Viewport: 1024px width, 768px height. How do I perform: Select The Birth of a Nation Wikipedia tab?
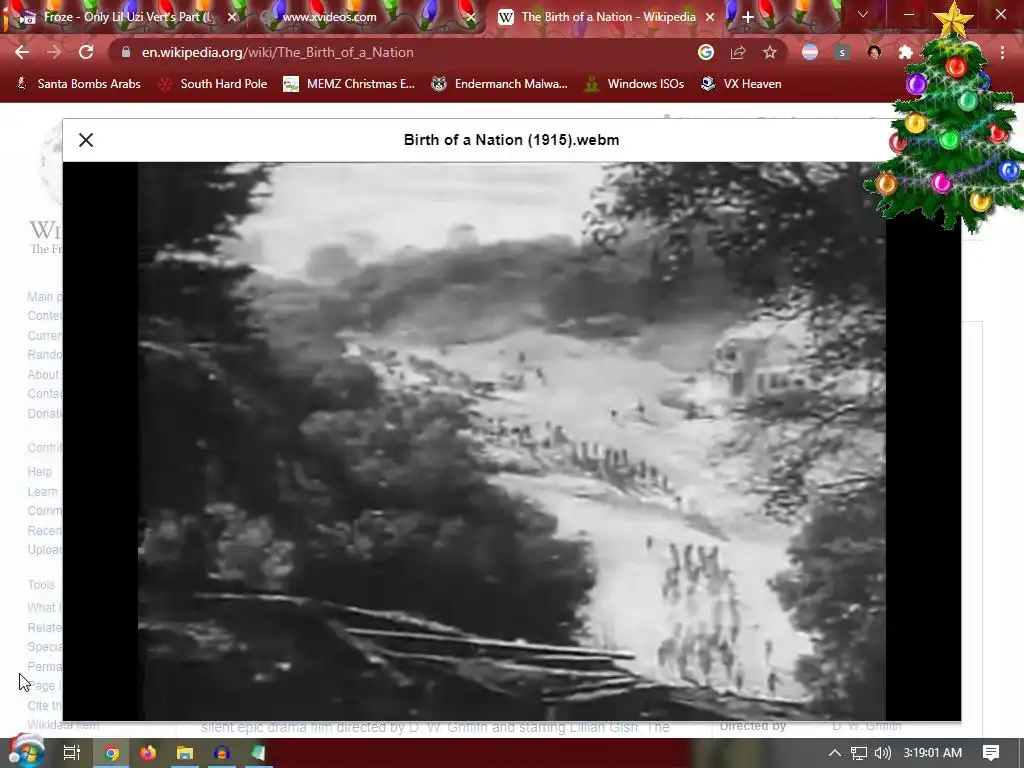[x=607, y=17]
